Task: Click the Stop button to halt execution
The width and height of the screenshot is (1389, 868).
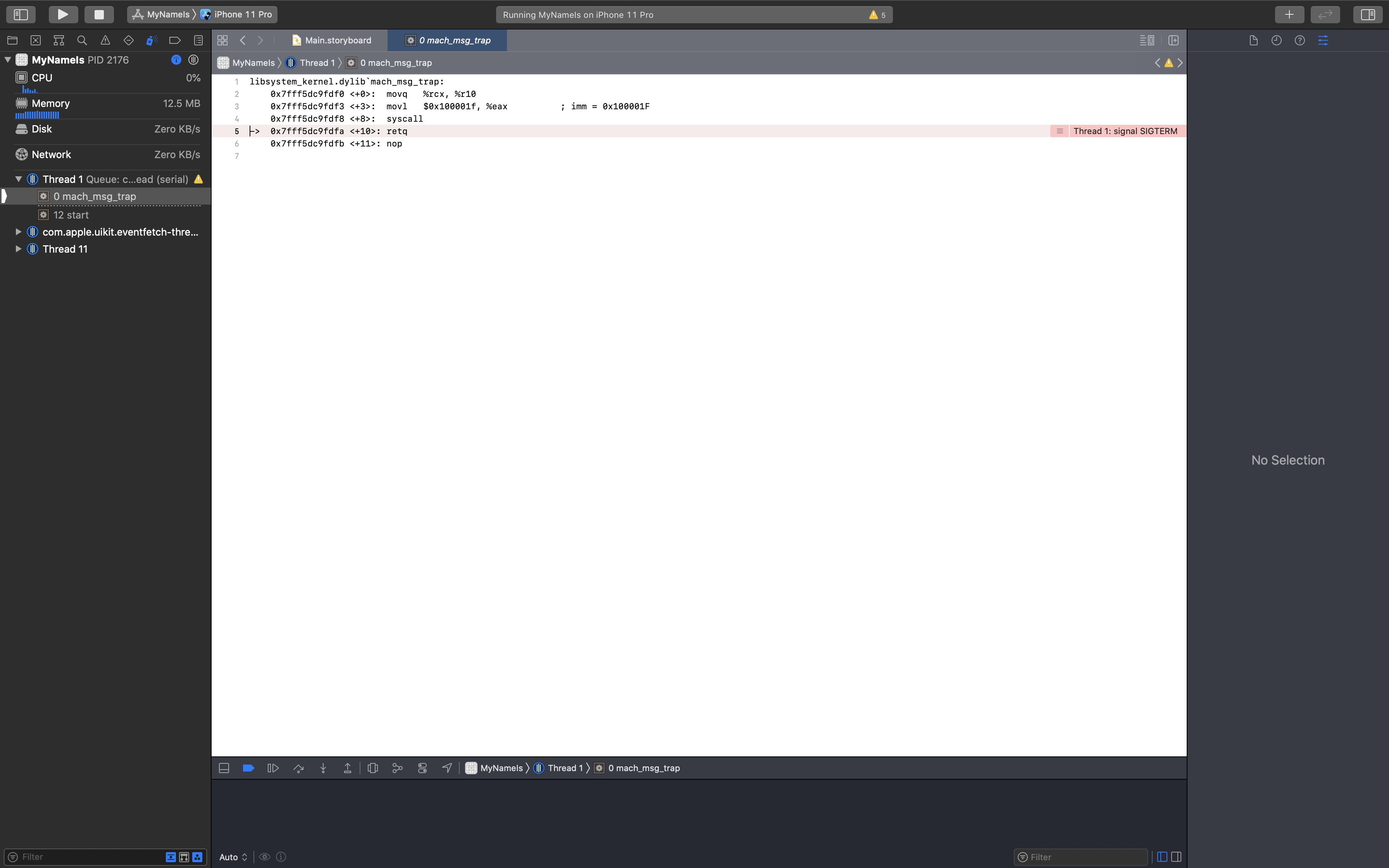Action: 98,14
